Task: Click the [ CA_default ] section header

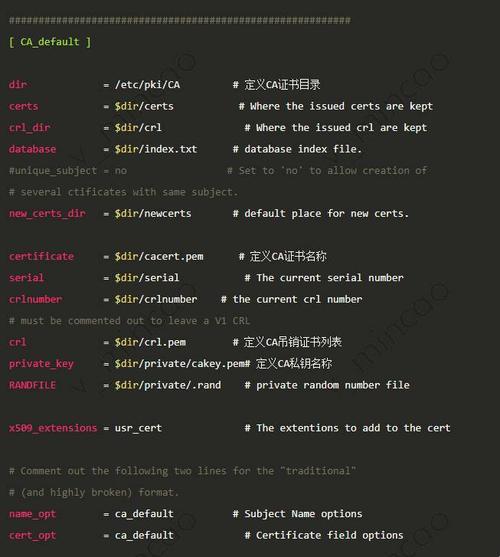Action: tap(50, 42)
